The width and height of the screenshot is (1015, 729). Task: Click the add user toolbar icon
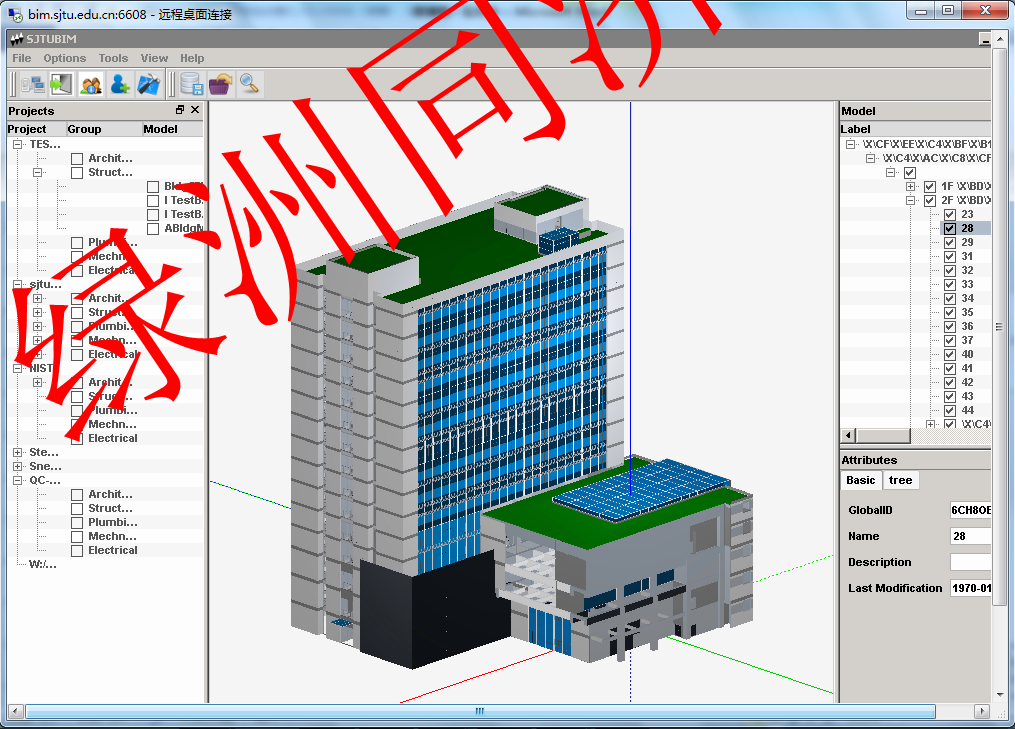tap(120, 84)
